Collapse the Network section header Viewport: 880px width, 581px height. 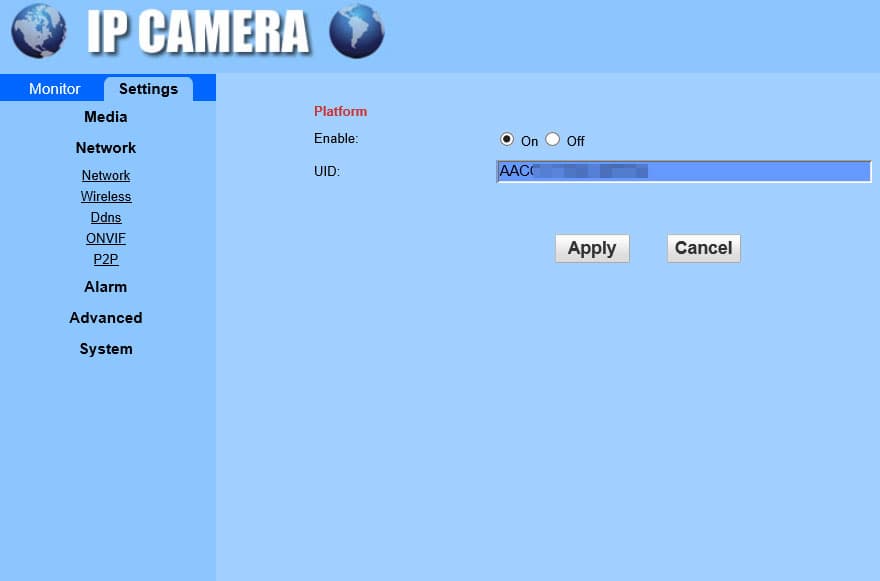coord(106,148)
